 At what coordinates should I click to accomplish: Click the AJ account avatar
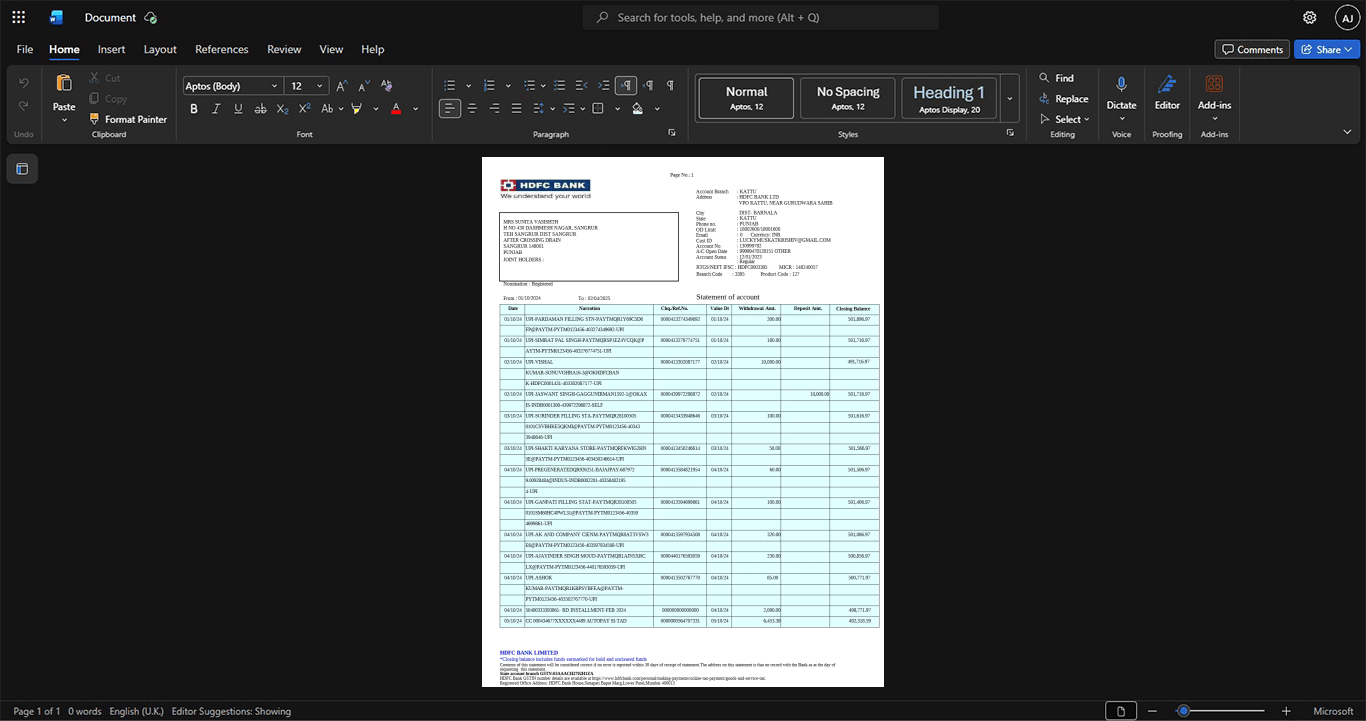[x=1347, y=17]
